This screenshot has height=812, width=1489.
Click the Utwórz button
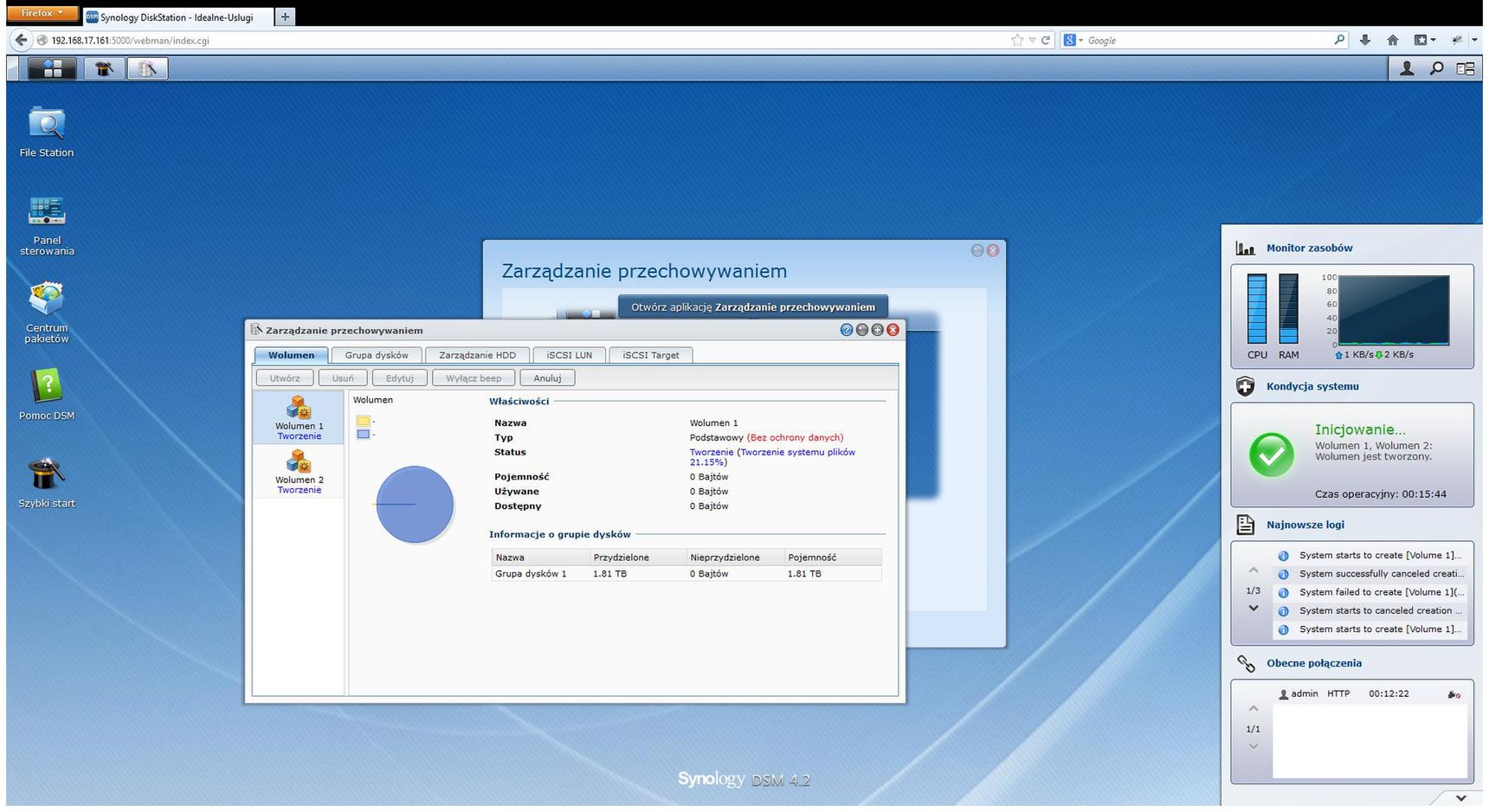285,378
